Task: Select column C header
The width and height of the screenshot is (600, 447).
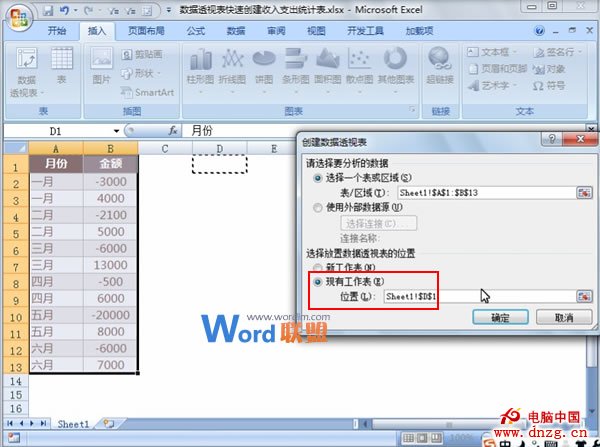Action: pyautogui.click(x=165, y=148)
